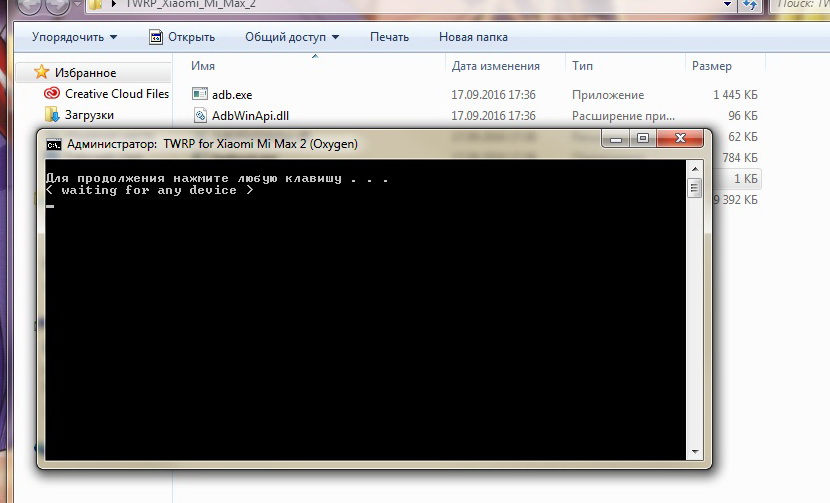The height and width of the screenshot is (503, 830).
Task: Click the Загрузки folder icon in sidebar
Action: 52,116
